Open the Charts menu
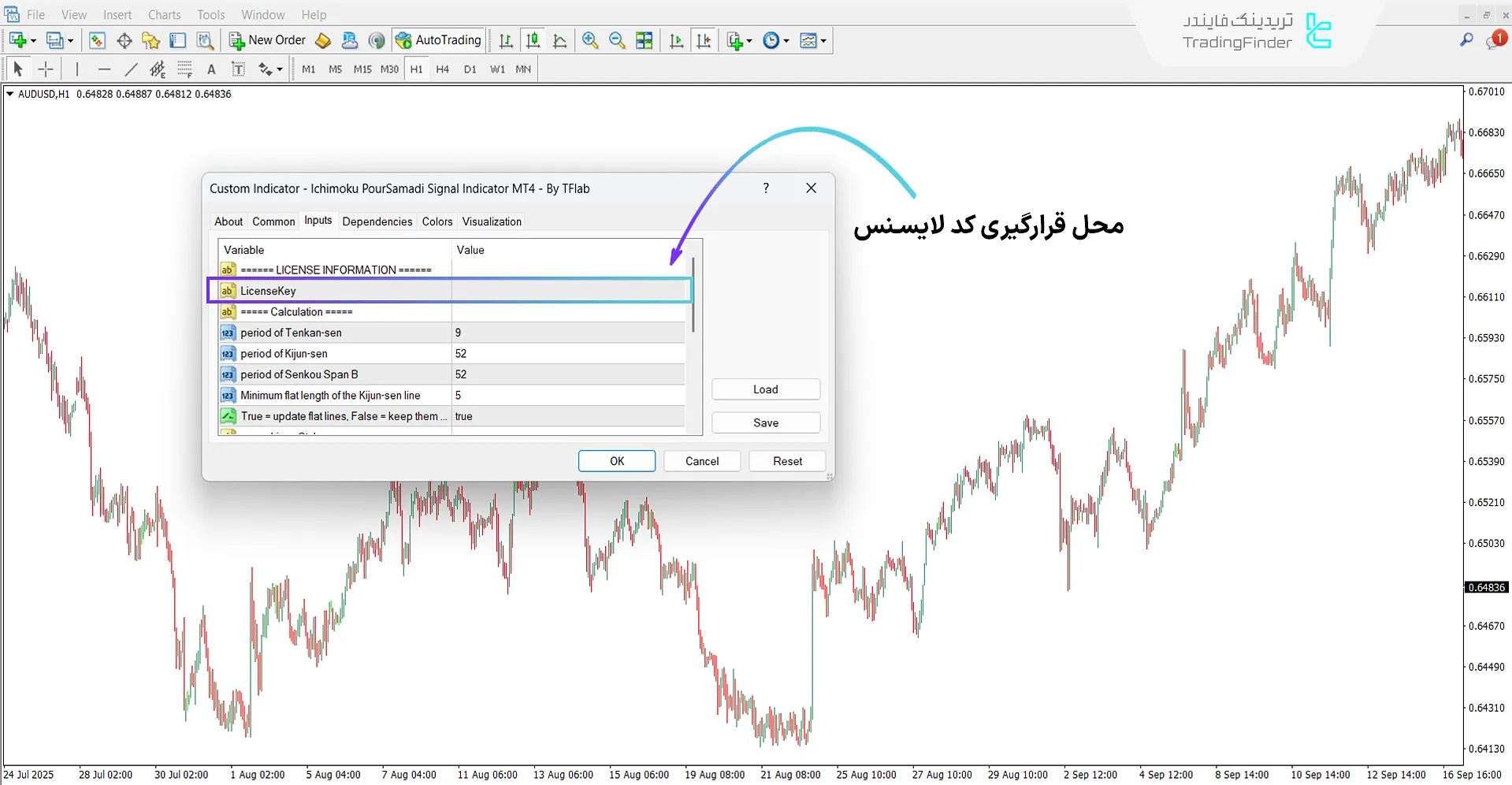This screenshot has height=785, width=1512. point(164,14)
